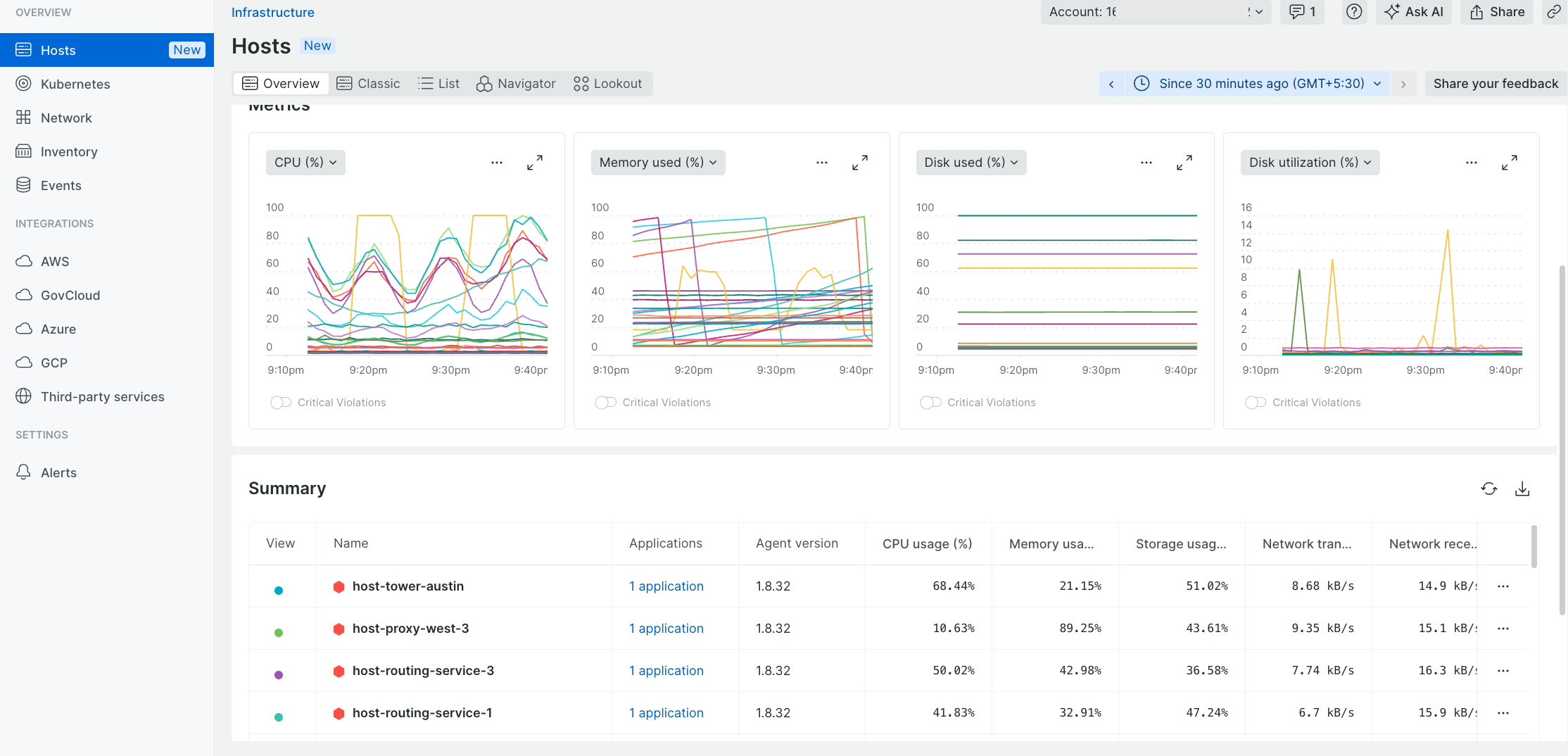The height and width of the screenshot is (756, 1568).
Task: Click the blue color dot for host-tower-austin
Action: (279, 590)
